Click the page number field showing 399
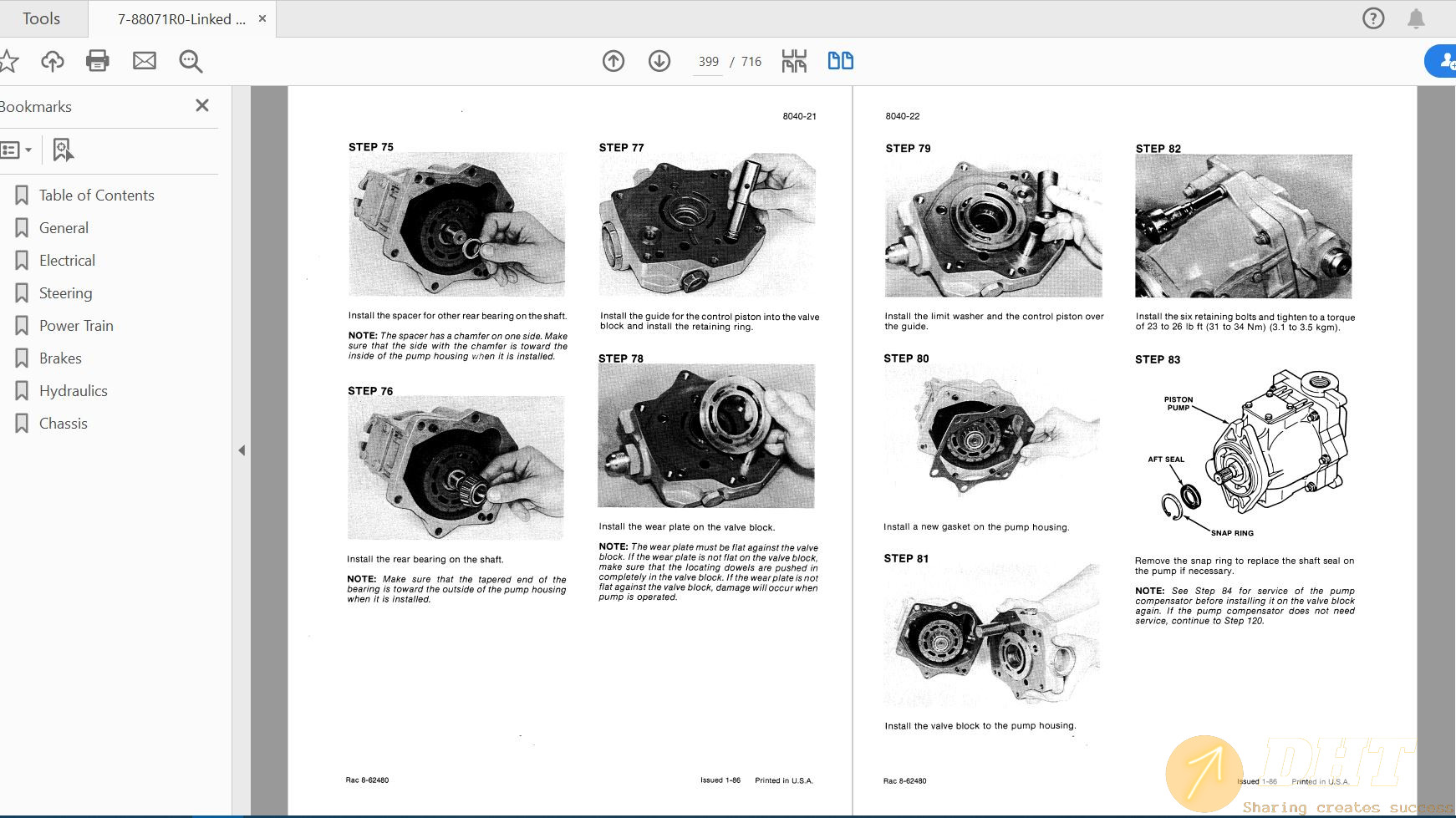 (x=708, y=61)
